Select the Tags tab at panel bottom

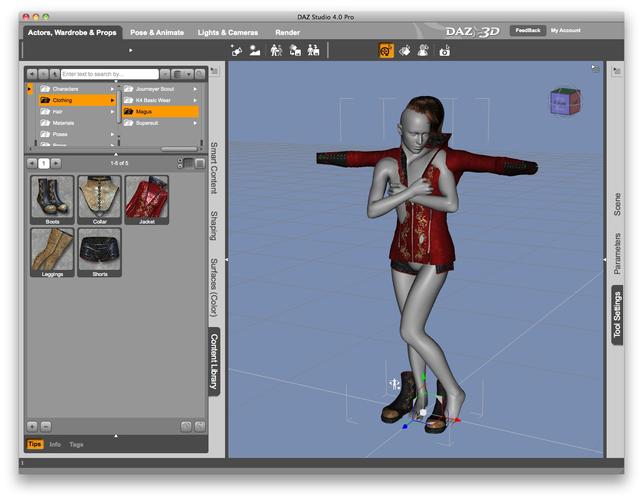[x=76, y=444]
